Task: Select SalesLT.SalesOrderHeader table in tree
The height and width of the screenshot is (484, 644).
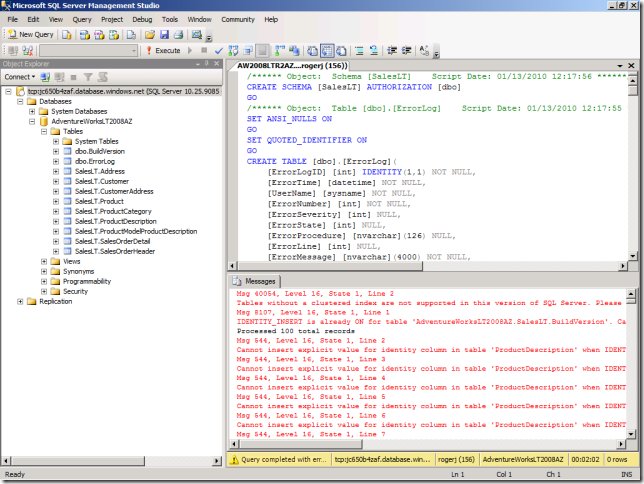Action: pos(115,251)
